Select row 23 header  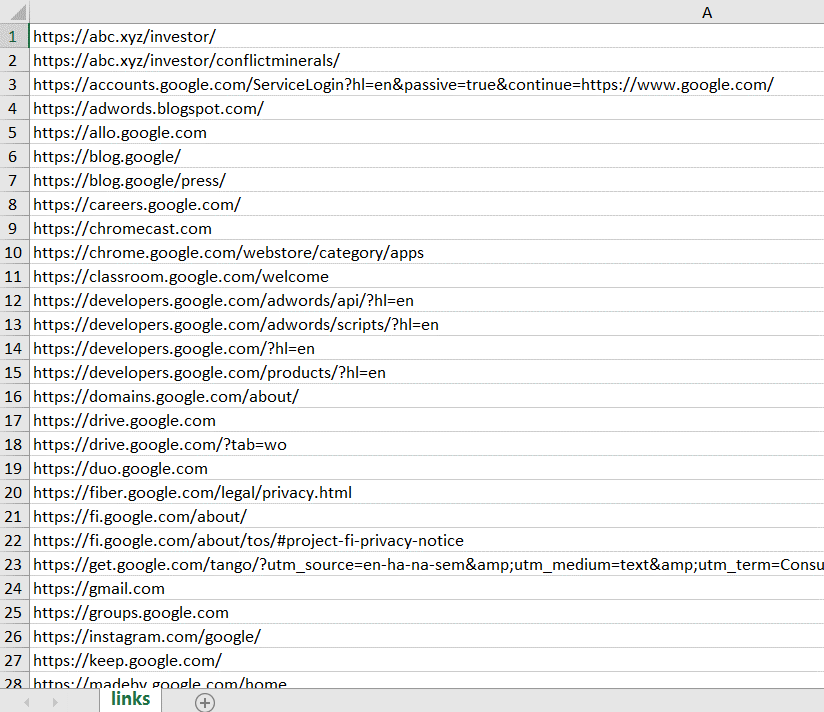14,564
